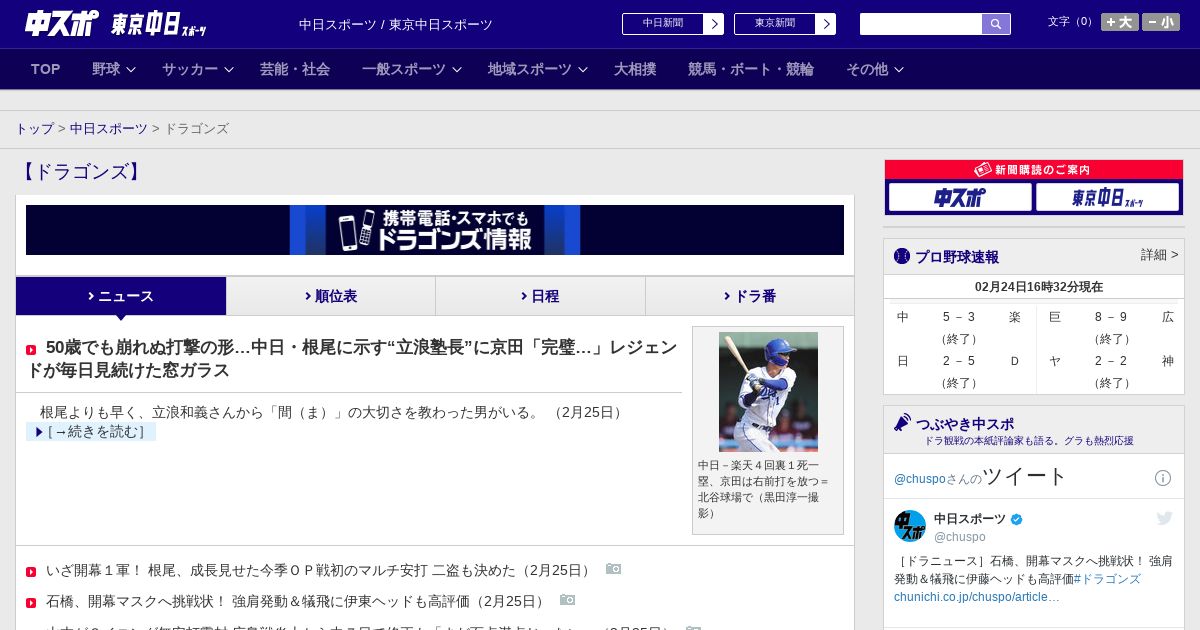Click the Chunichi Sports logo in header

tap(62, 23)
